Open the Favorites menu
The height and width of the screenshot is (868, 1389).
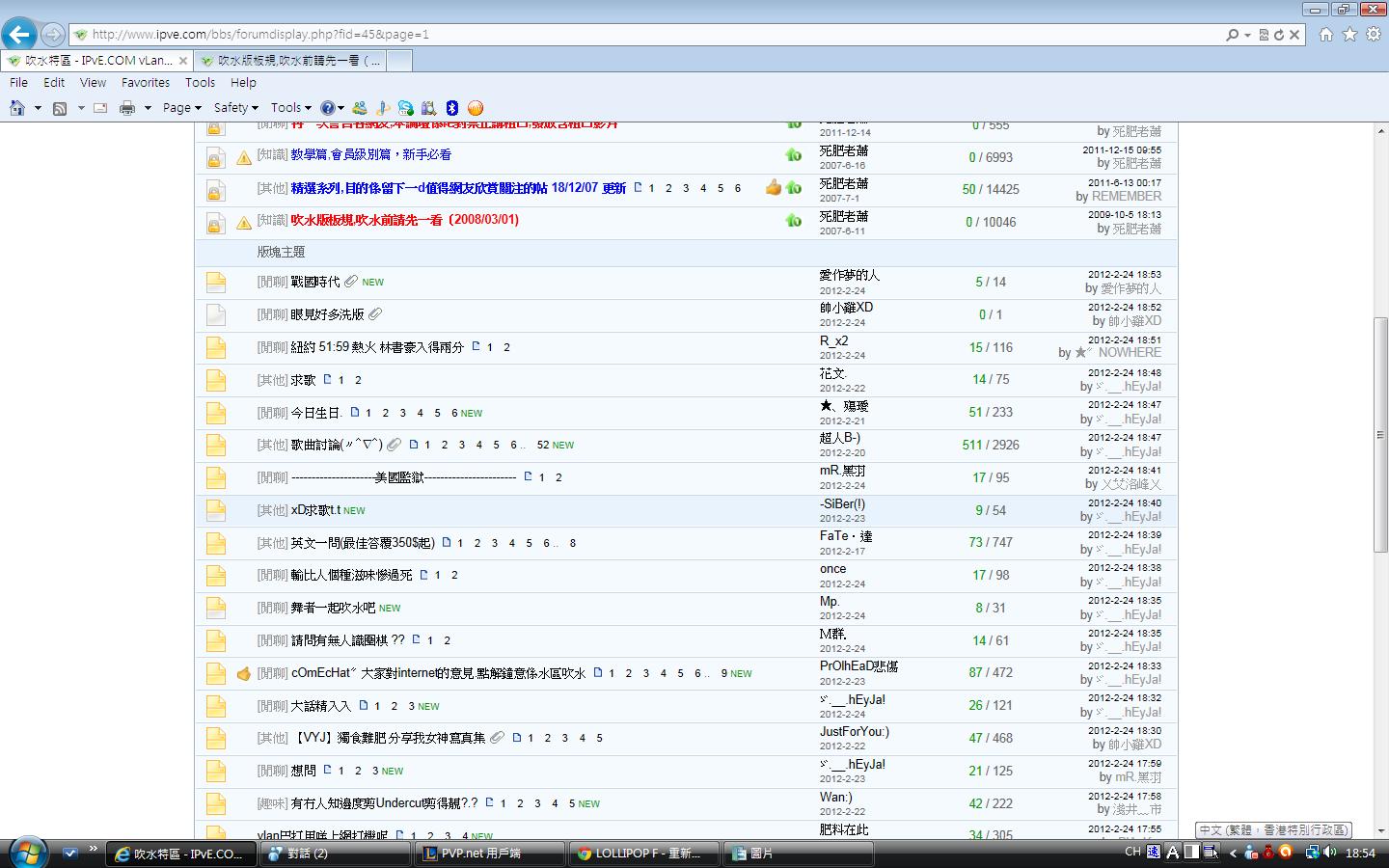click(x=145, y=83)
